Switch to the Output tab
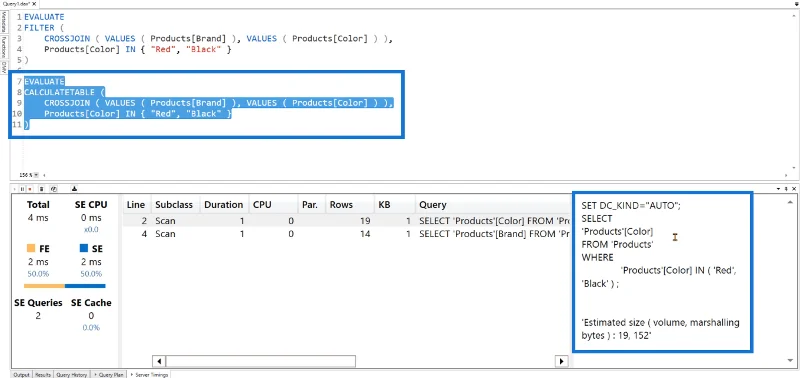The height and width of the screenshot is (378, 800). [x=21, y=374]
